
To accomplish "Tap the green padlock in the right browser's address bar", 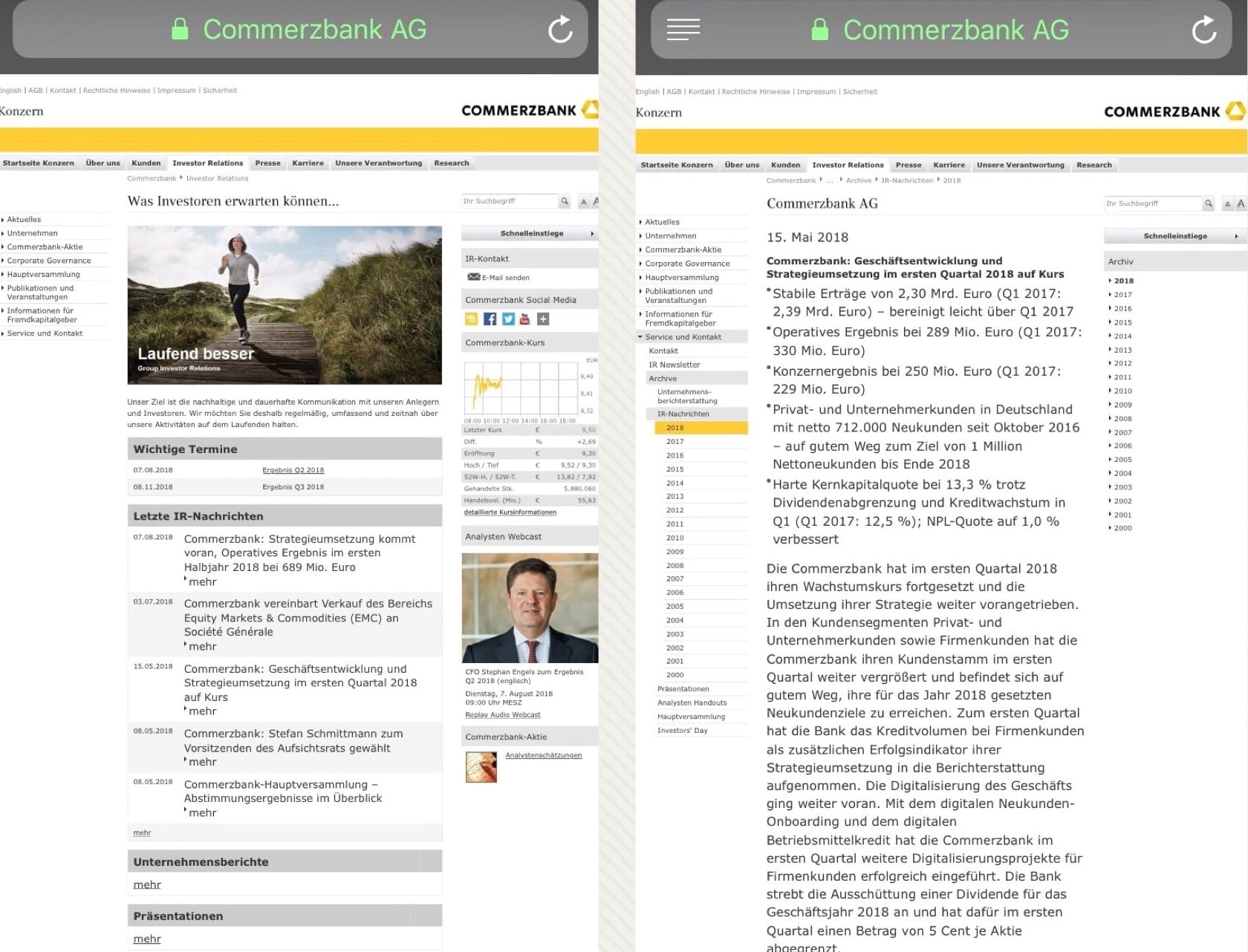I will click(819, 30).
